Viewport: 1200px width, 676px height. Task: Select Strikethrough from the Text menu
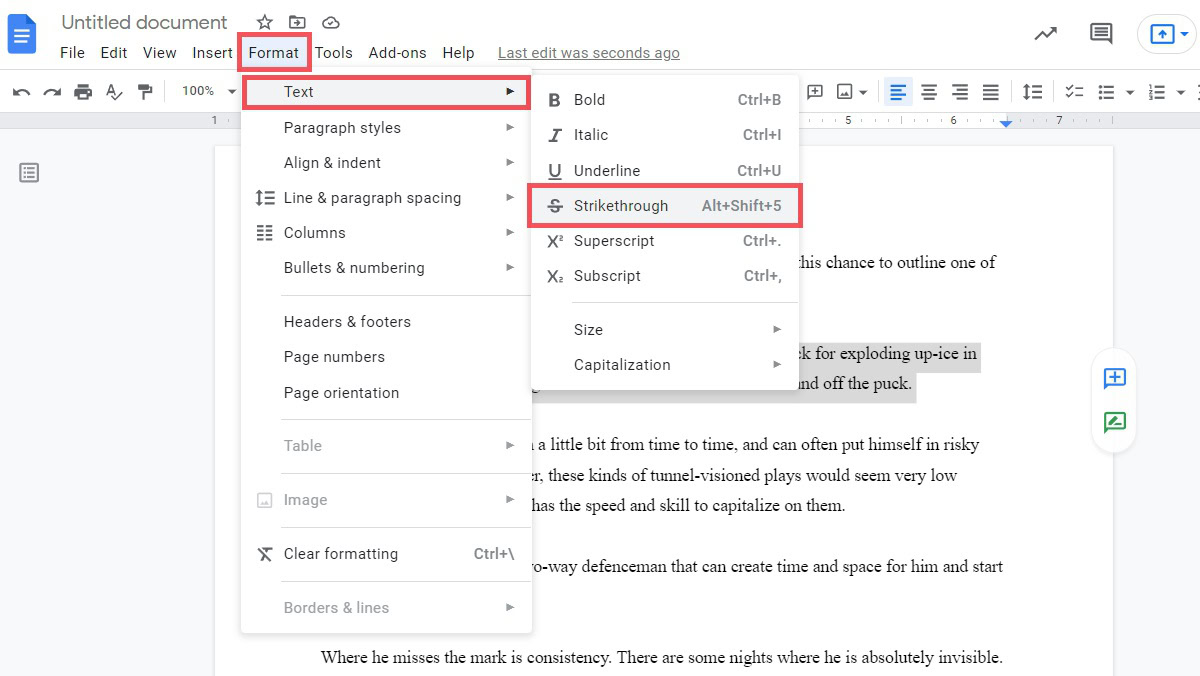click(x=620, y=205)
